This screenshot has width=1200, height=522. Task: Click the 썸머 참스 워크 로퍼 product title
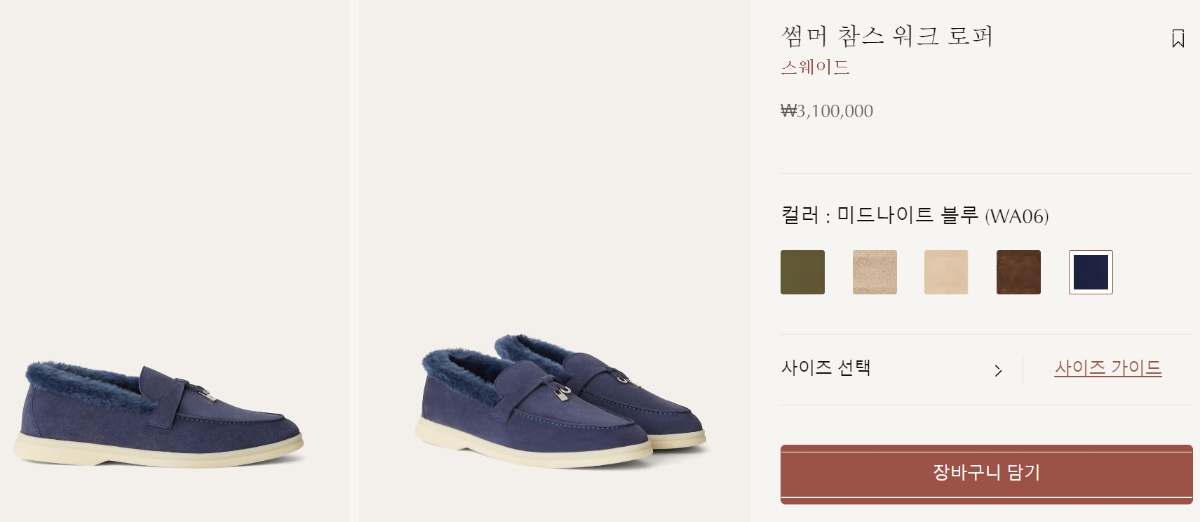click(x=886, y=36)
